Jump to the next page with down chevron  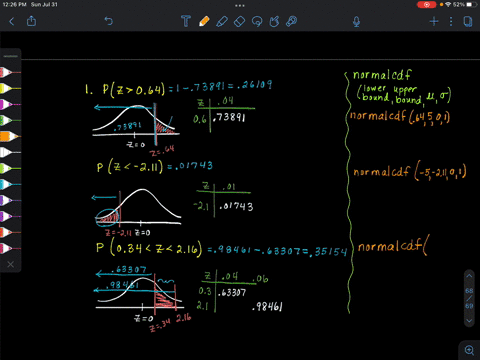469,320
